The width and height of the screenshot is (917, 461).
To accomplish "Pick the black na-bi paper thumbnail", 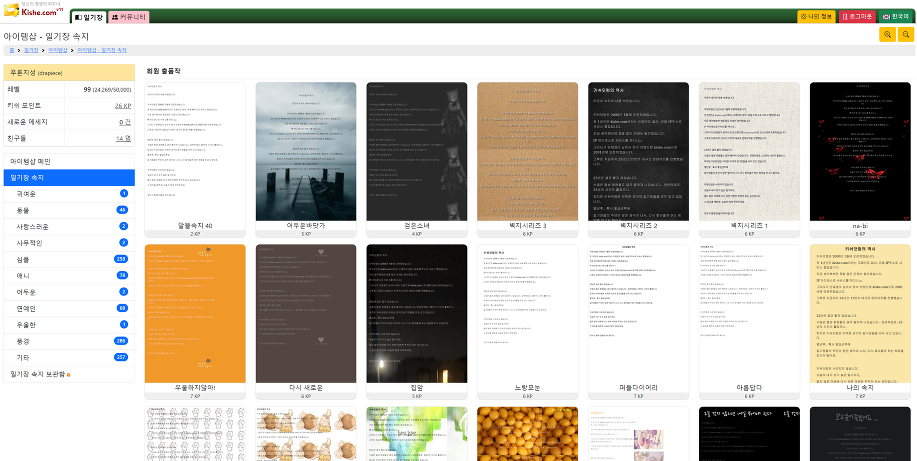I will (x=859, y=152).
